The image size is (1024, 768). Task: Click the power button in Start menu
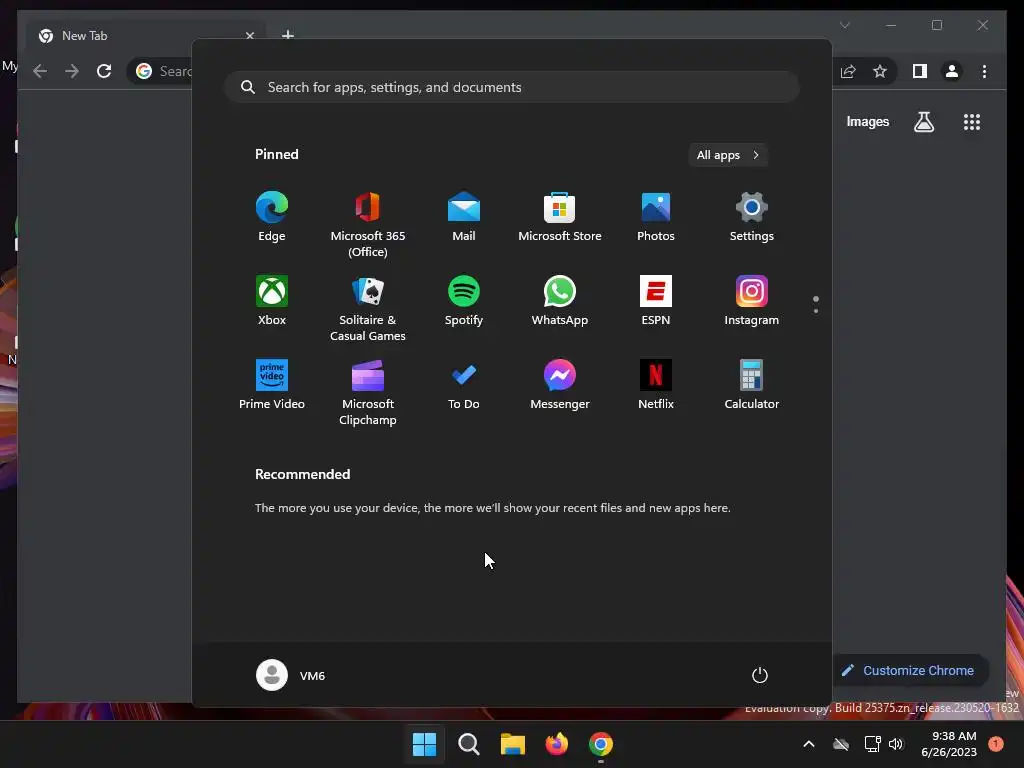(x=760, y=675)
